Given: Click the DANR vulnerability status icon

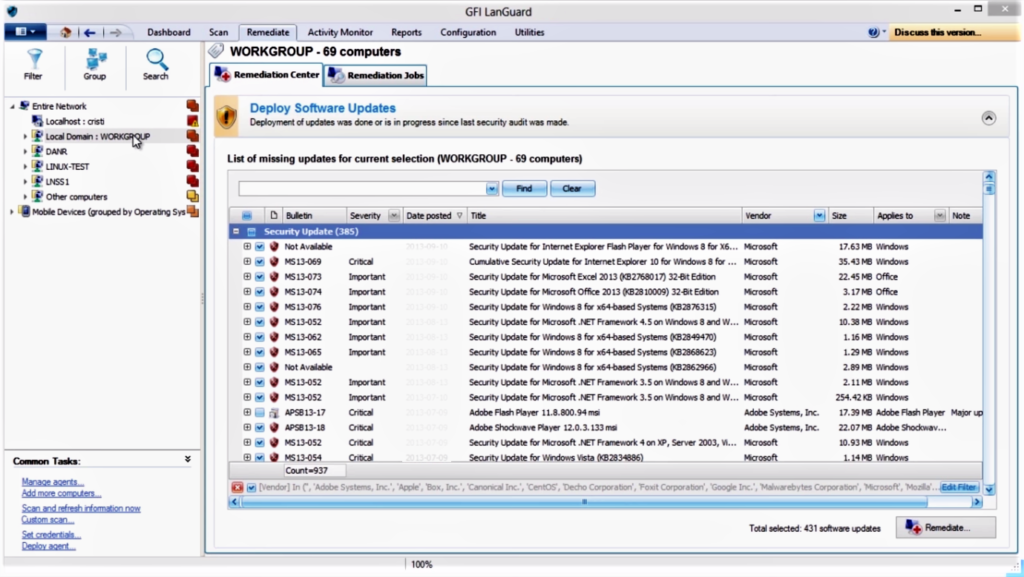Looking at the screenshot, I should coord(192,151).
